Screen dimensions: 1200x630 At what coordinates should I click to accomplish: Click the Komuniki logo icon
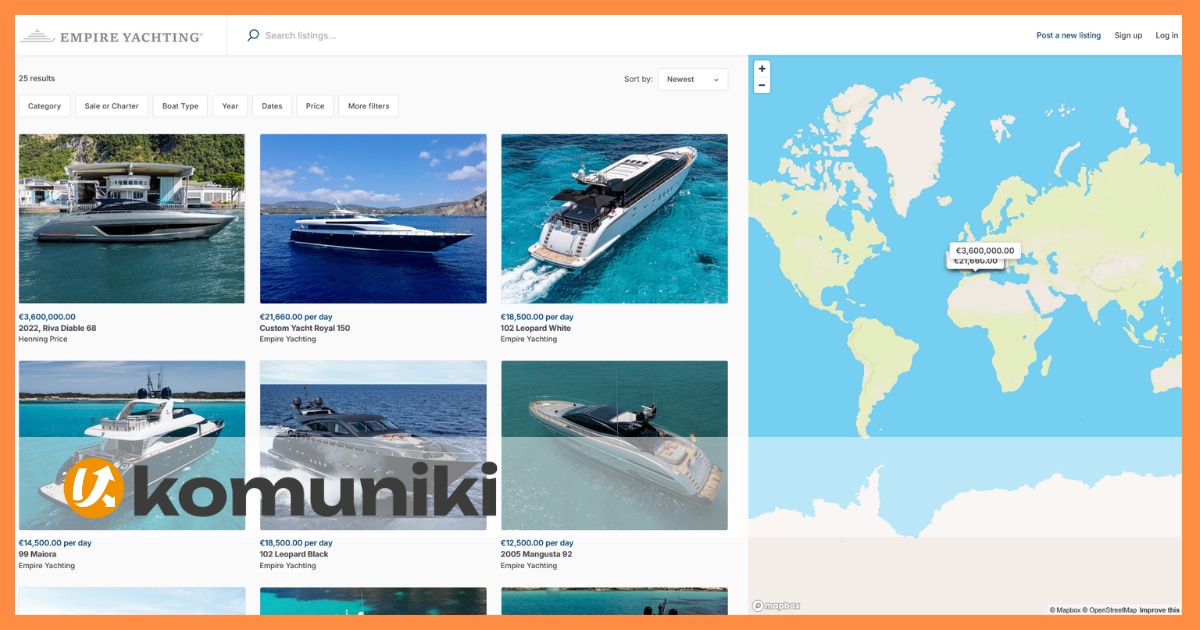pos(93,487)
